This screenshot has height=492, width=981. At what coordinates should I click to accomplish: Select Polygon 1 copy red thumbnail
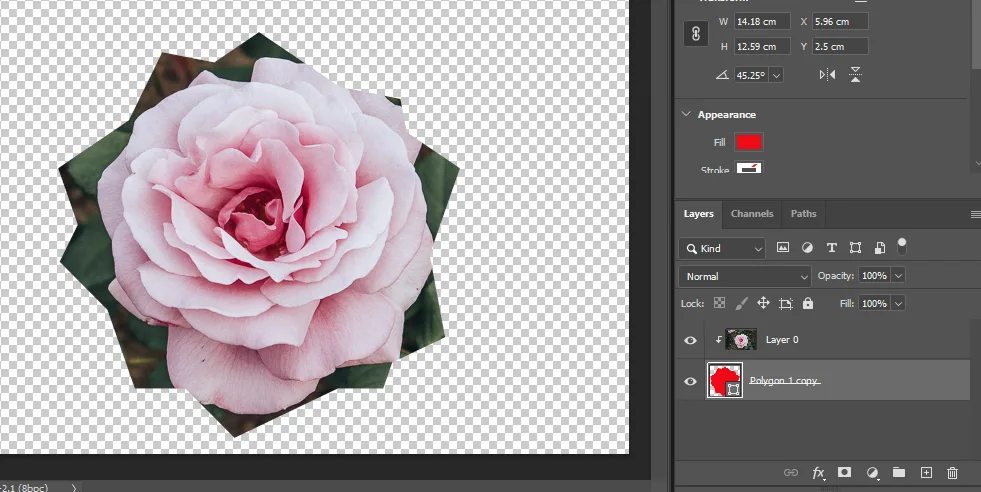[724, 381]
